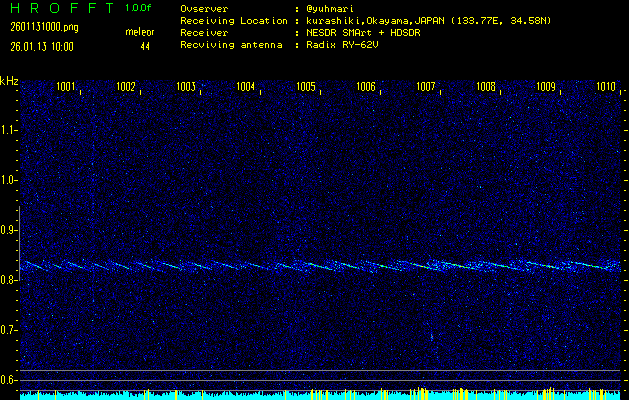This screenshot has height=400, width=629.
Task: Click the 1.0 frequency axis label
Action: pos(9,180)
